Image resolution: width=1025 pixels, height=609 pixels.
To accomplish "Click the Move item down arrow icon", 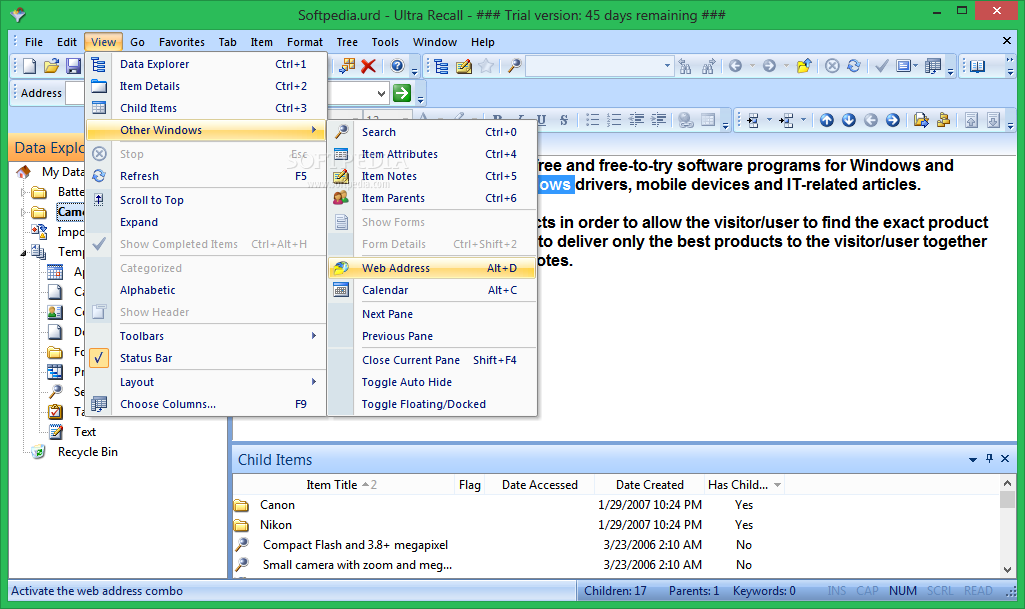I will click(849, 120).
